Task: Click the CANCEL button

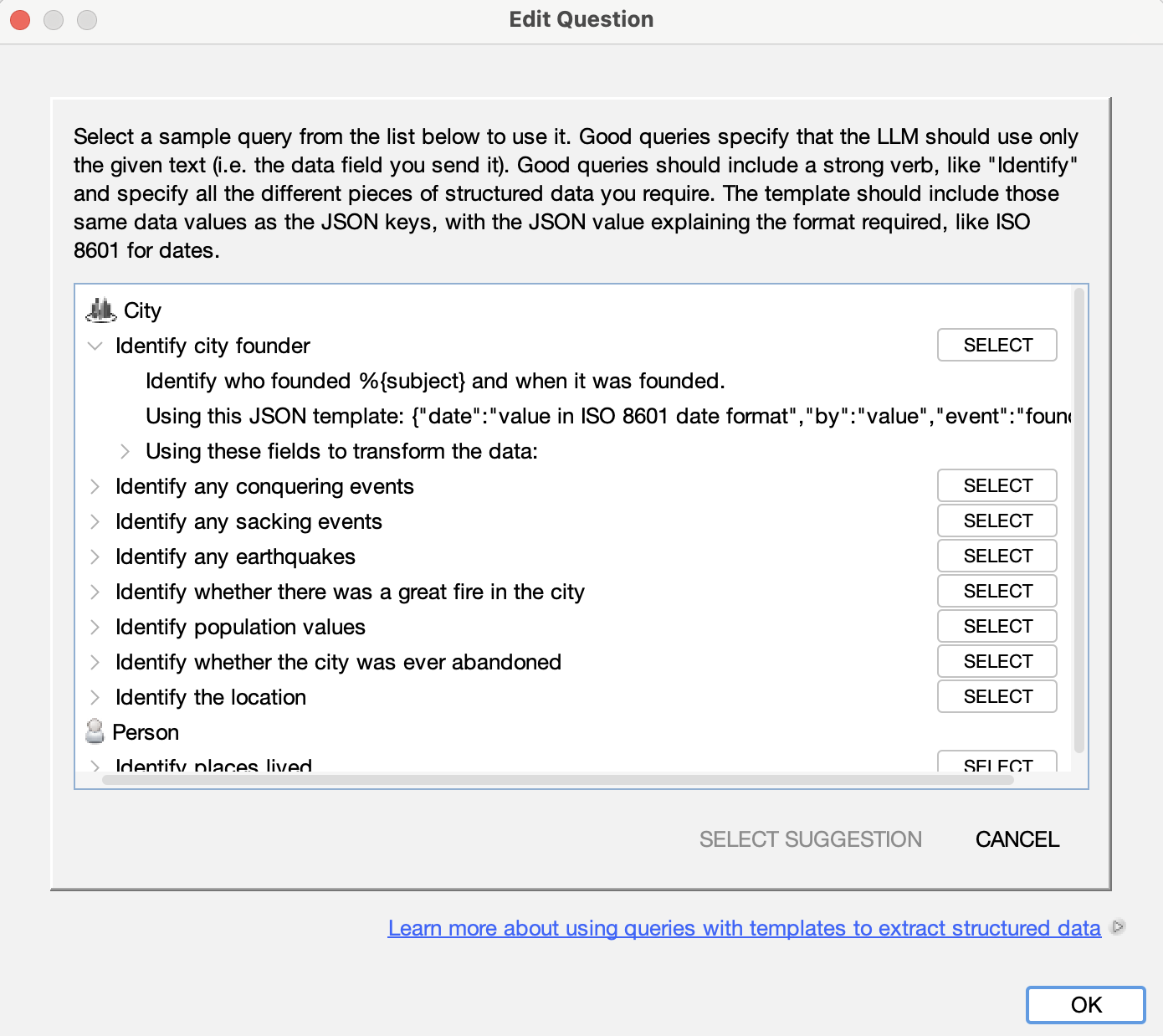Action: tap(1017, 839)
